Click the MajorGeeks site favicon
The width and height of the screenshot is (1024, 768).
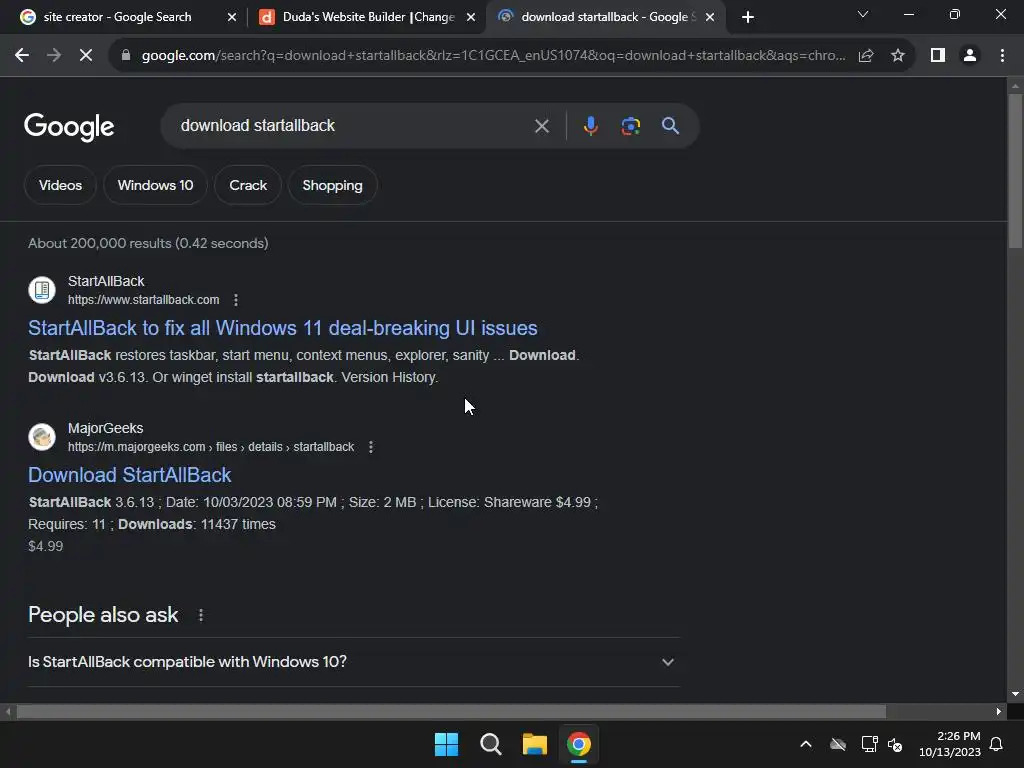coord(42,437)
